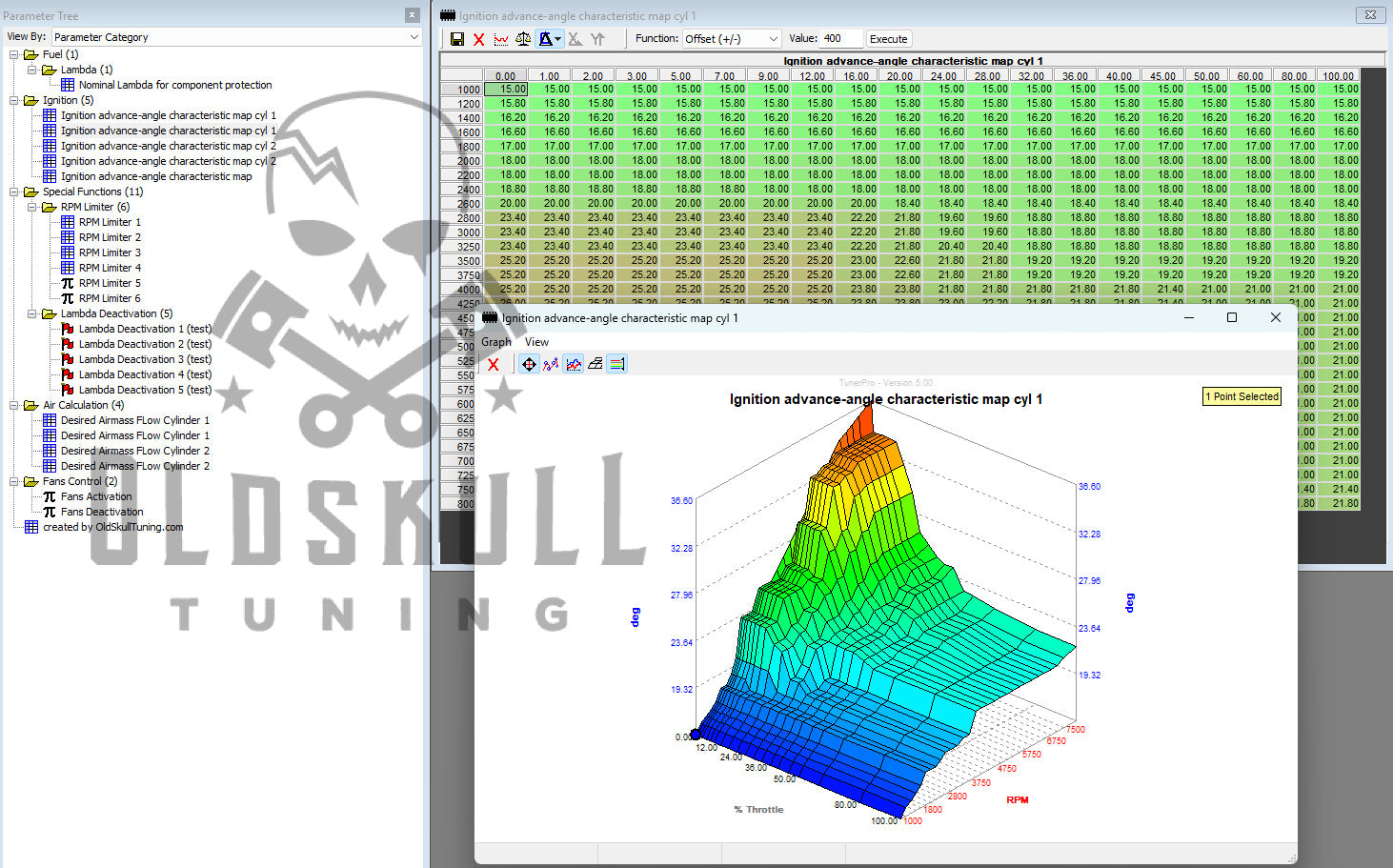
Task: Collapse the Fuel tree node
Action: point(14,54)
